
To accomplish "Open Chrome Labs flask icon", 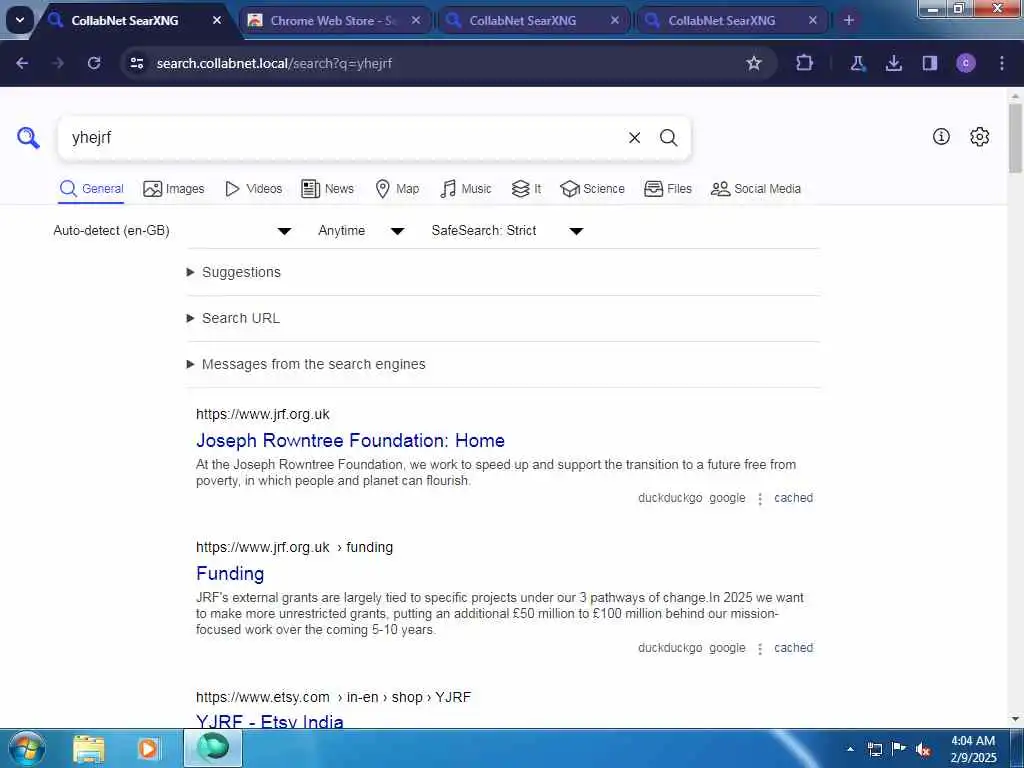I will tap(857, 63).
